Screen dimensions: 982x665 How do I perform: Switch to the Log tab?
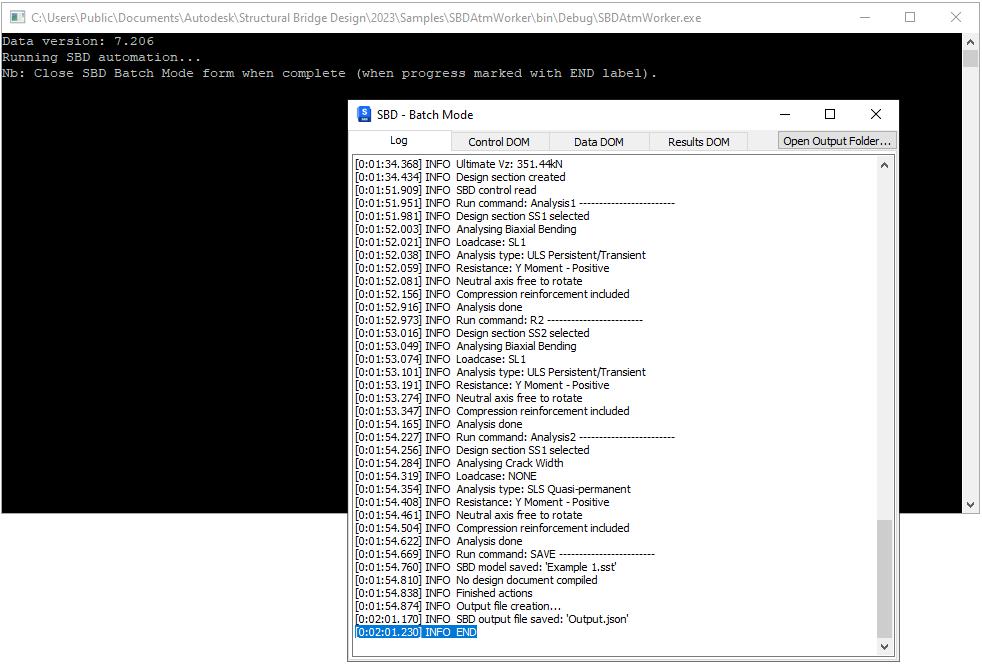pyautogui.click(x=399, y=140)
